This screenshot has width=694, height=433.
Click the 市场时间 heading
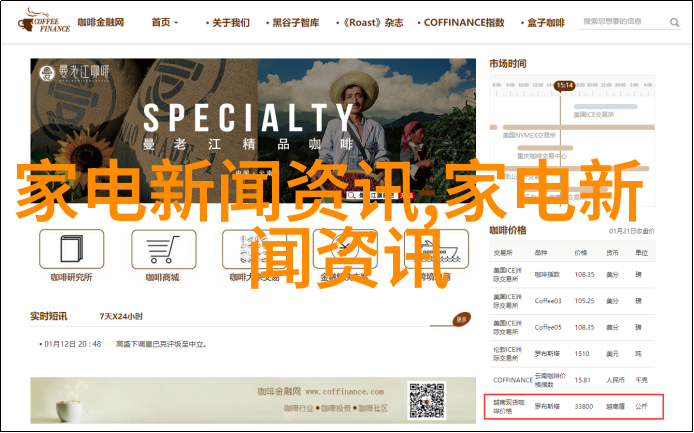(508, 64)
